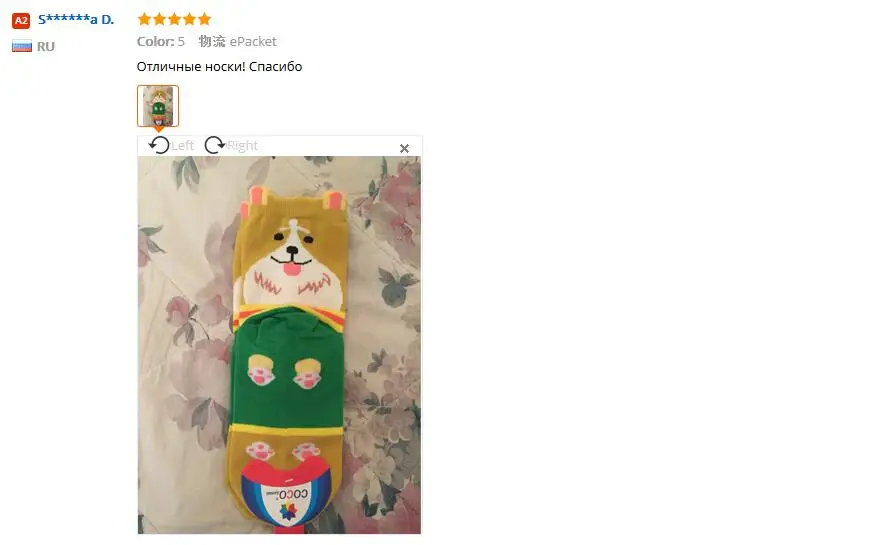
Task: Click the rotate left arrow icon
Action: pyautogui.click(x=159, y=145)
